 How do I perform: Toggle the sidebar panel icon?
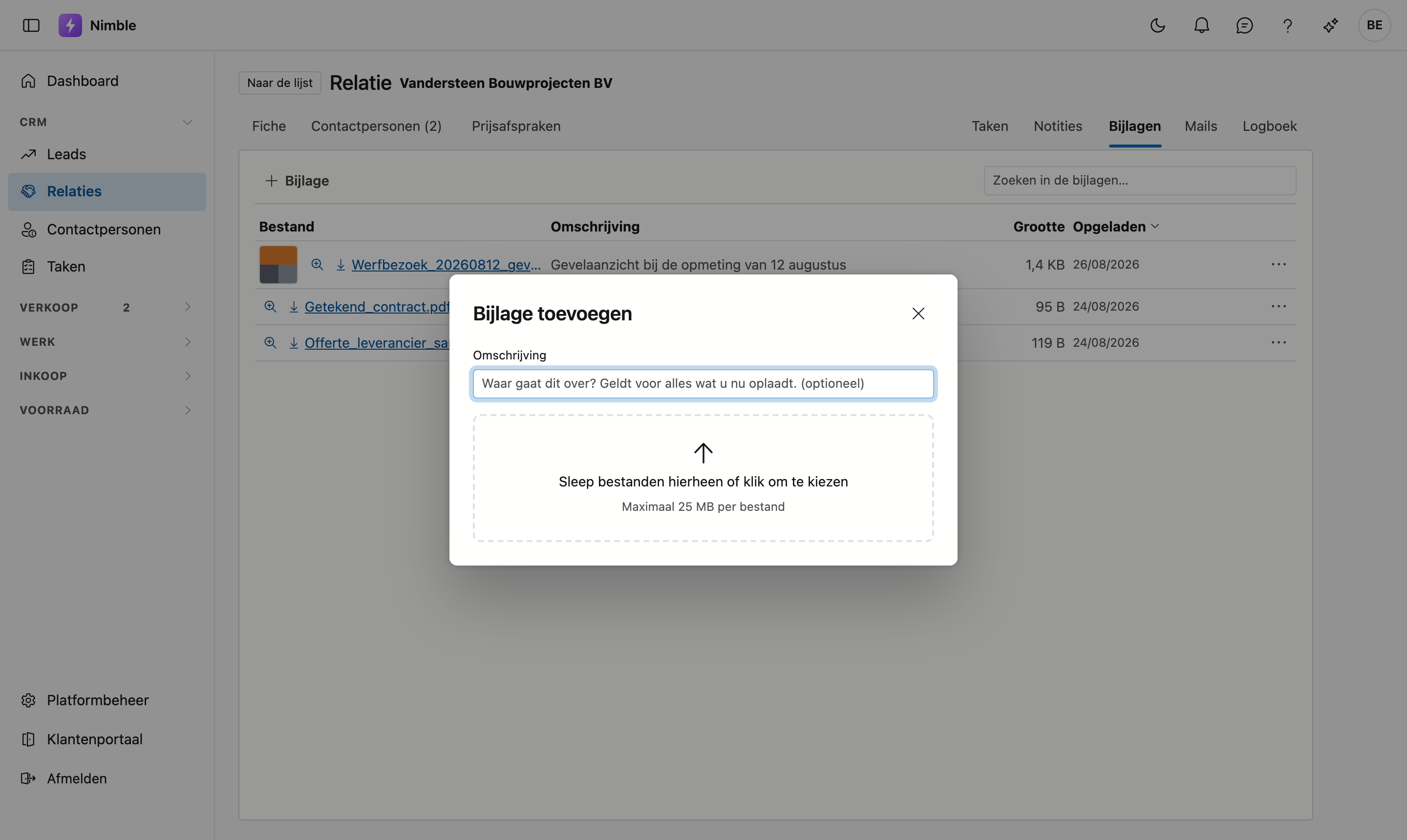coord(31,25)
